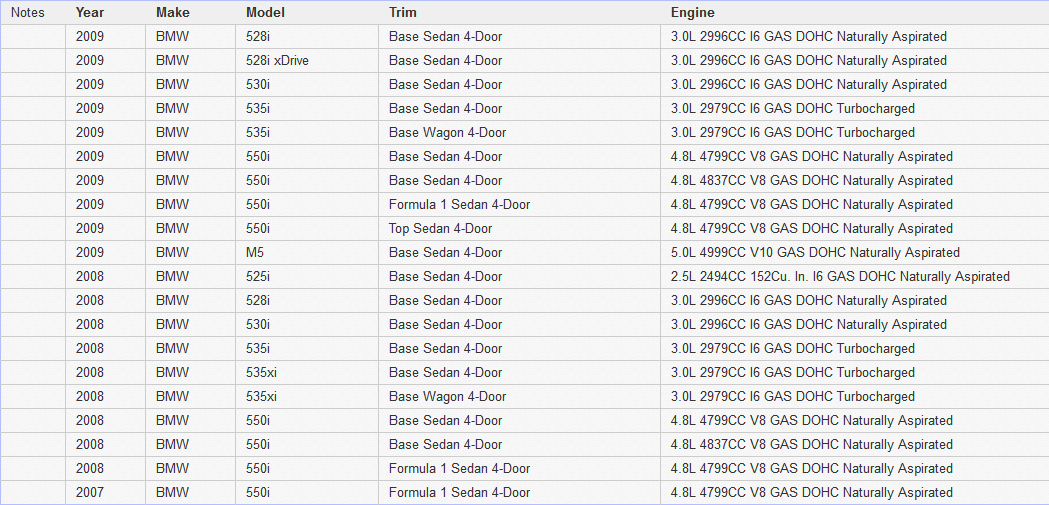The image size is (1049, 505).
Task: Select the year cell of the 528i xDrive row
Action: tap(89, 60)
